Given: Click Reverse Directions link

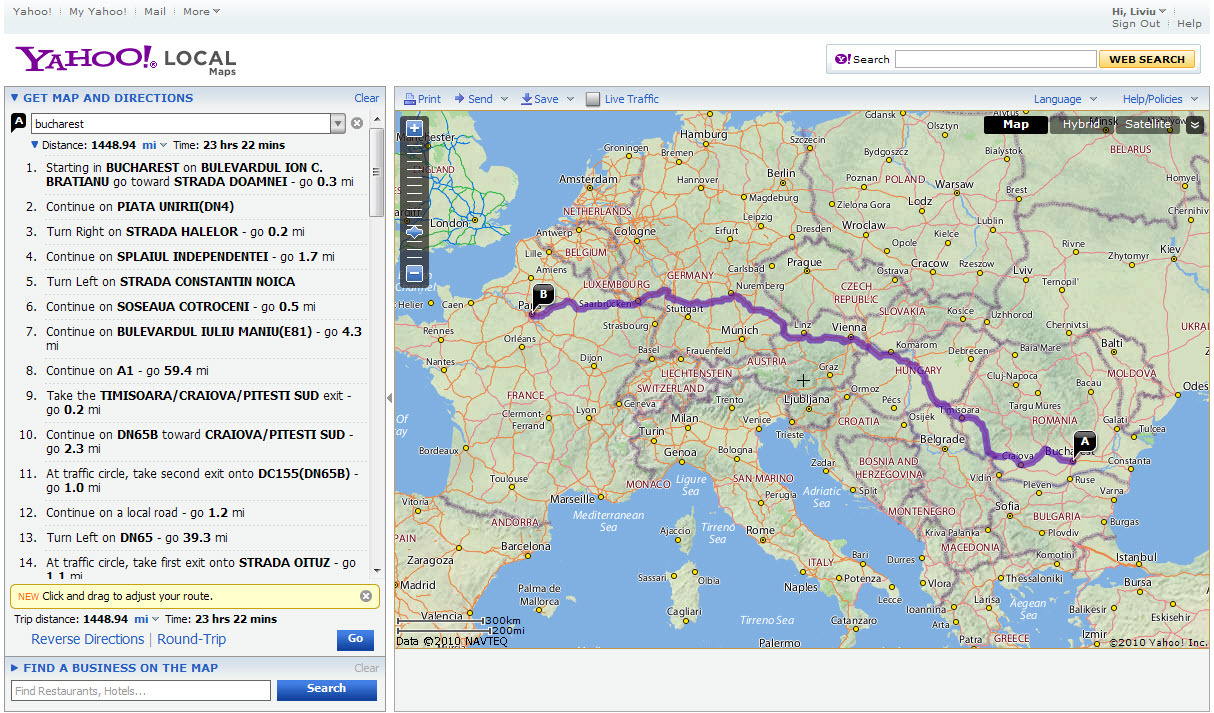Looking at the screenshot, I should 88,639.
